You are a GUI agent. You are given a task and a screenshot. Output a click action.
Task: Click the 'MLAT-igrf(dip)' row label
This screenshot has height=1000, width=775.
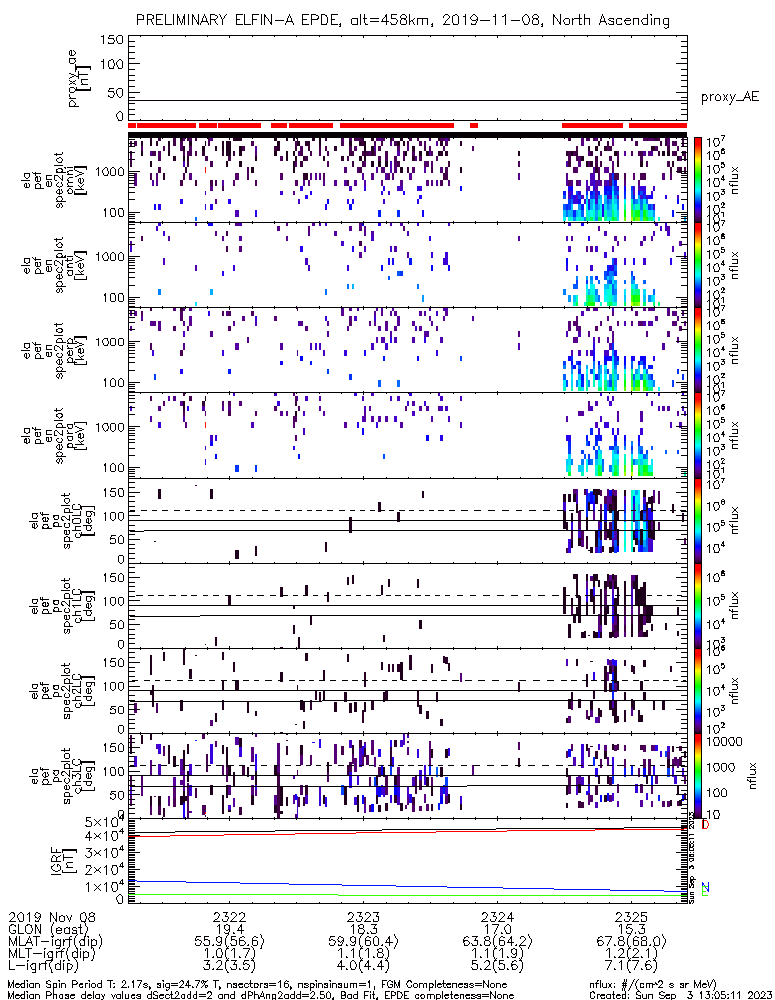[x=57, y=943]
